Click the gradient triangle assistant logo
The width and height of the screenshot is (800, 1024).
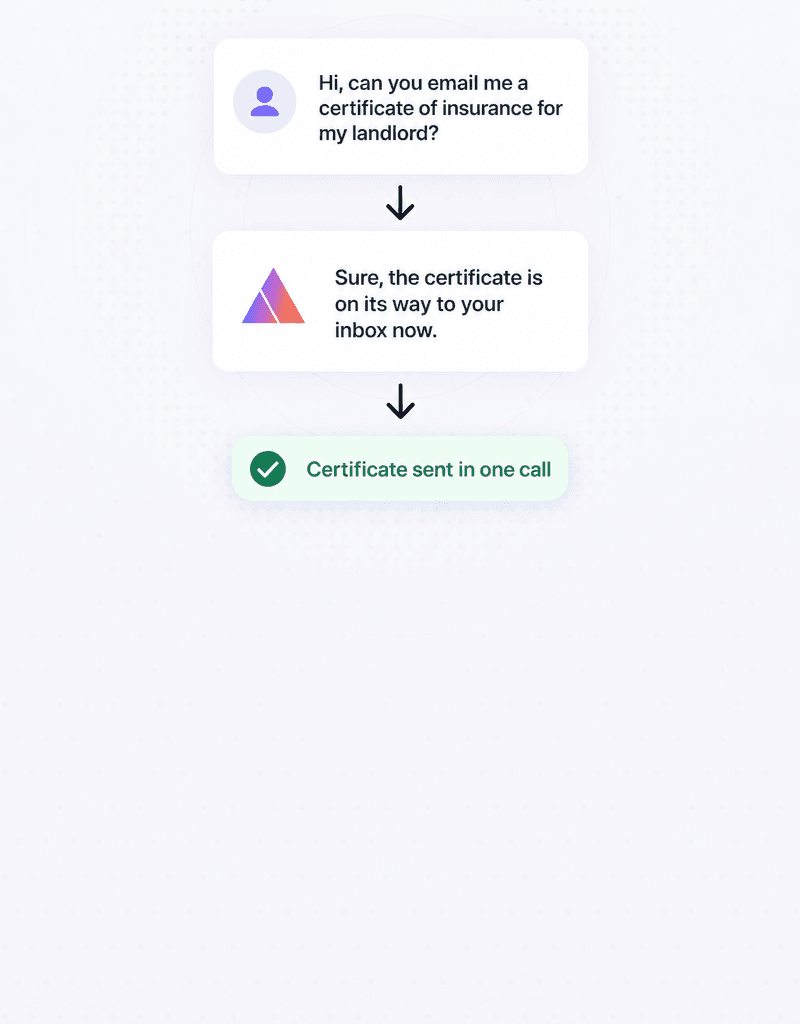click(274, 296)
